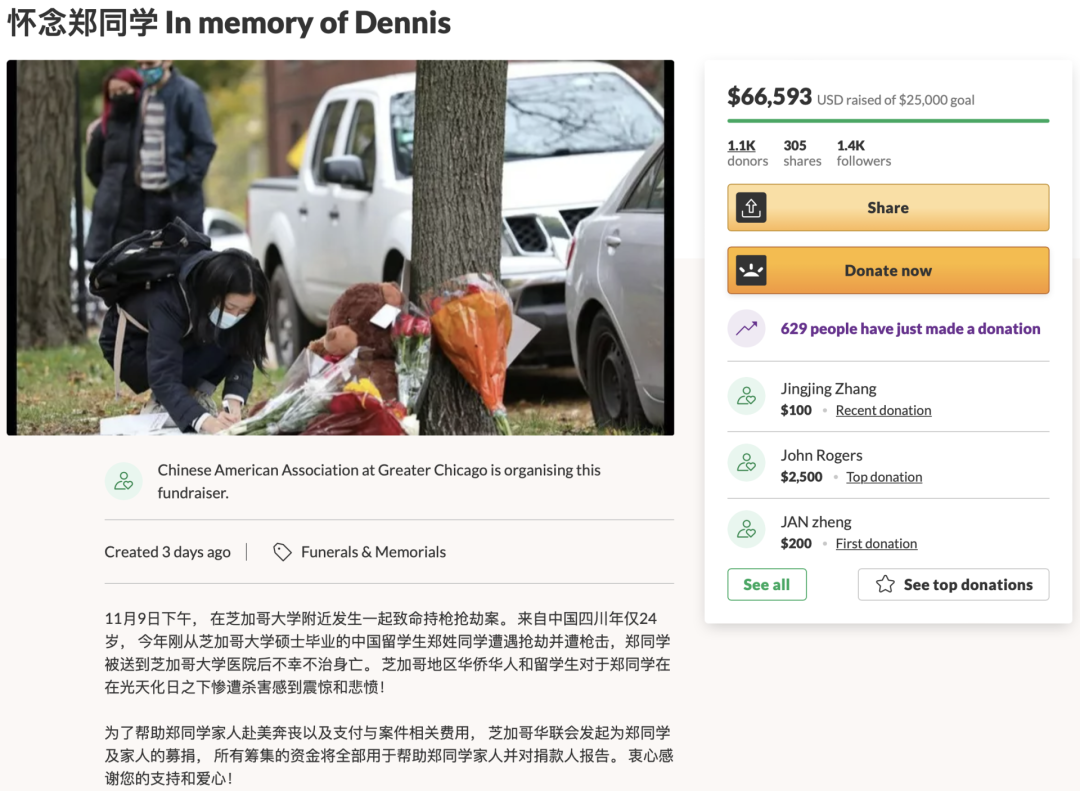Click the organiser avatar icon
This screenshot has width=1080, height=791.
(x=124, y=481)
